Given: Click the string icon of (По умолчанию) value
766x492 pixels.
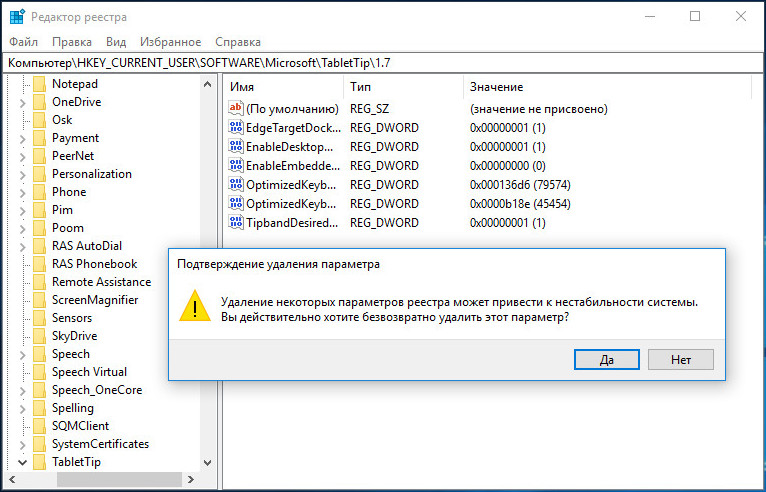Looking at the screenshot, I should coord(236,108).
